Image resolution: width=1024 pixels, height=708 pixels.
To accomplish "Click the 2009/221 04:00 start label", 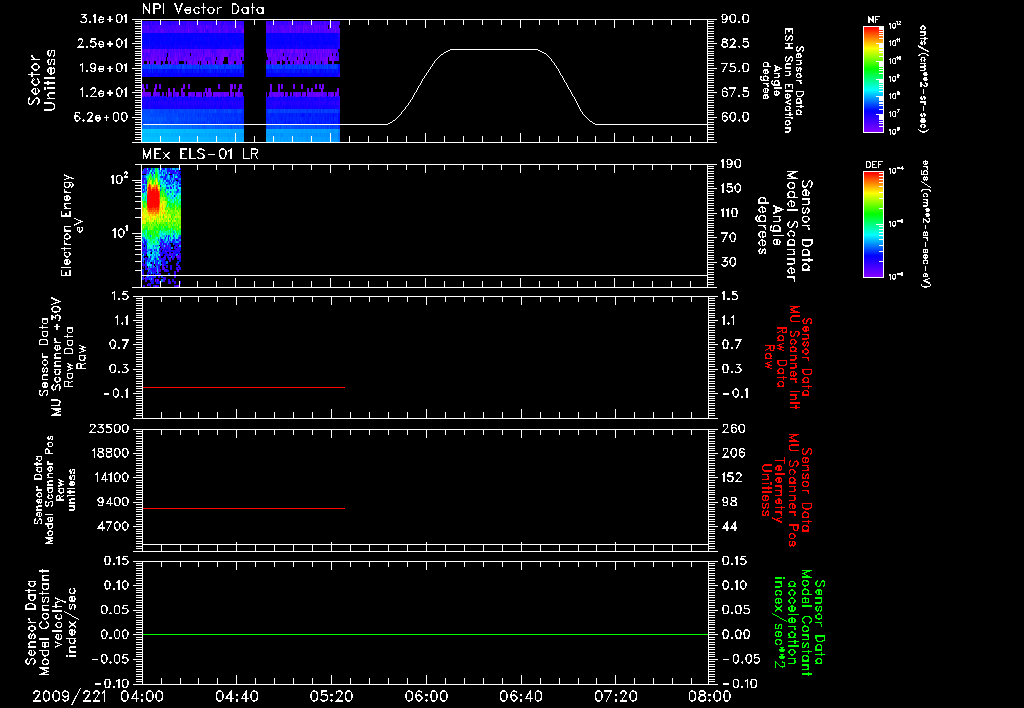I will pos(99,696).
